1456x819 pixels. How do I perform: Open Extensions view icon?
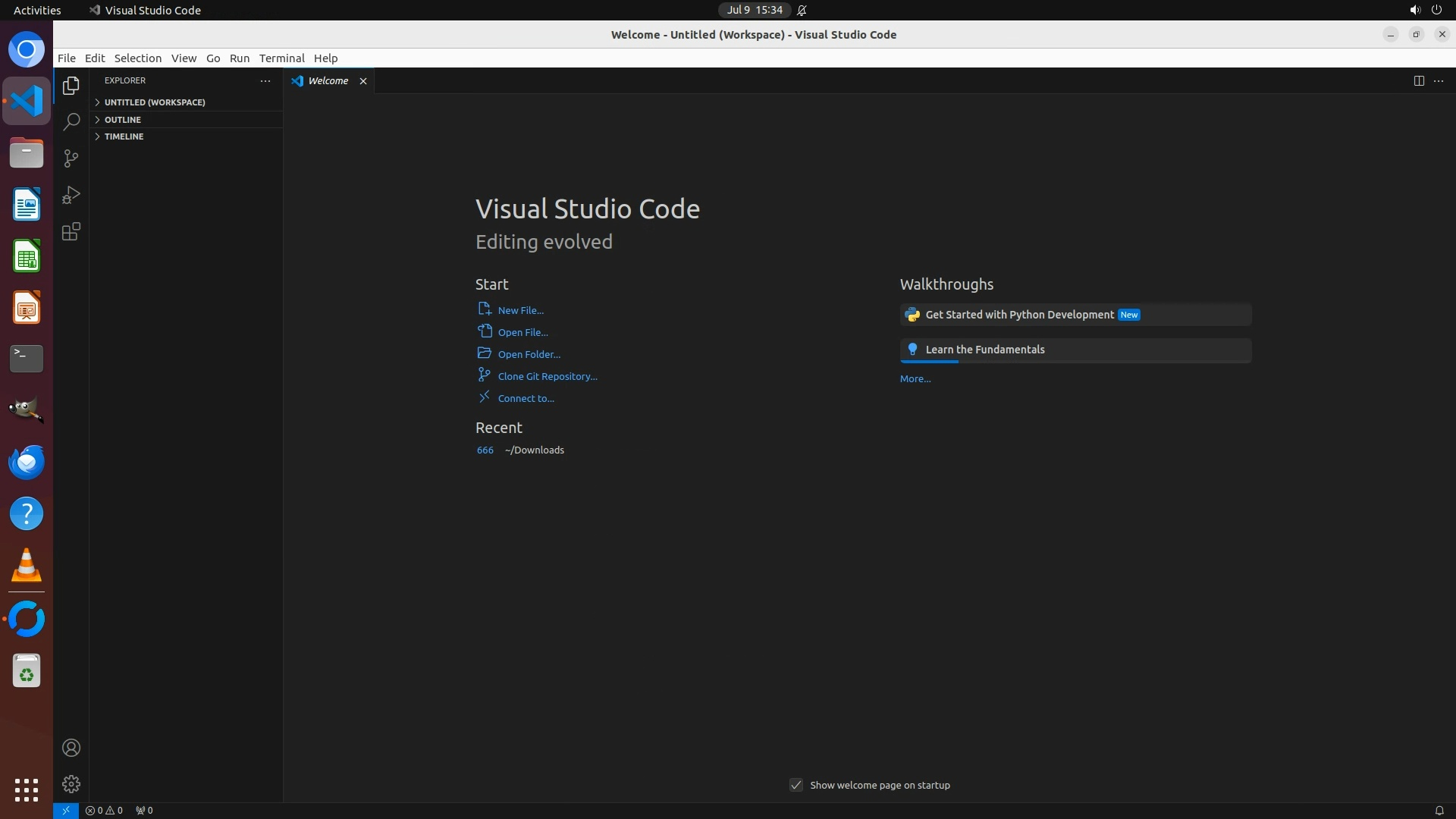point(71,231)
